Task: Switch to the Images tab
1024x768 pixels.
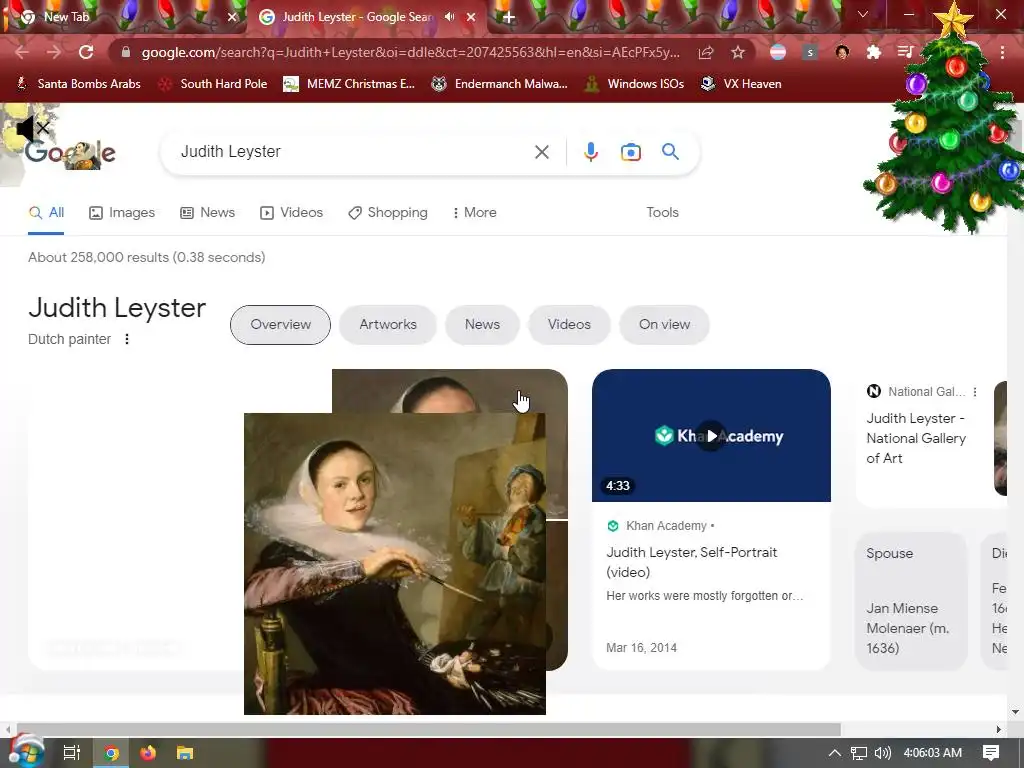Action: (122, 212)
